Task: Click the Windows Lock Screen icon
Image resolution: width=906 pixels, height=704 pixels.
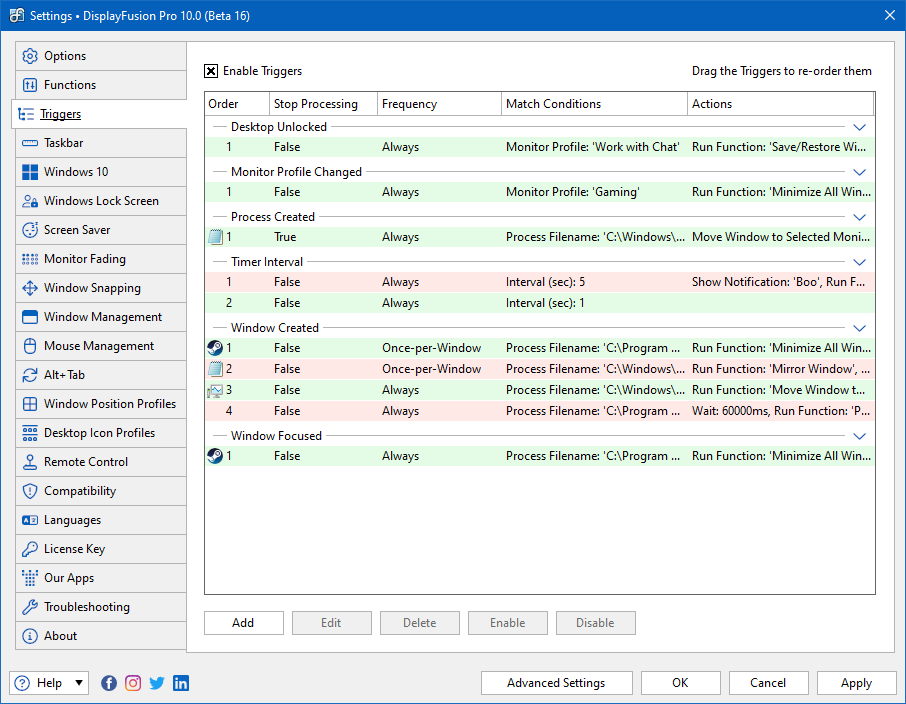Action: pyautogui.click(x=29, y=201)
